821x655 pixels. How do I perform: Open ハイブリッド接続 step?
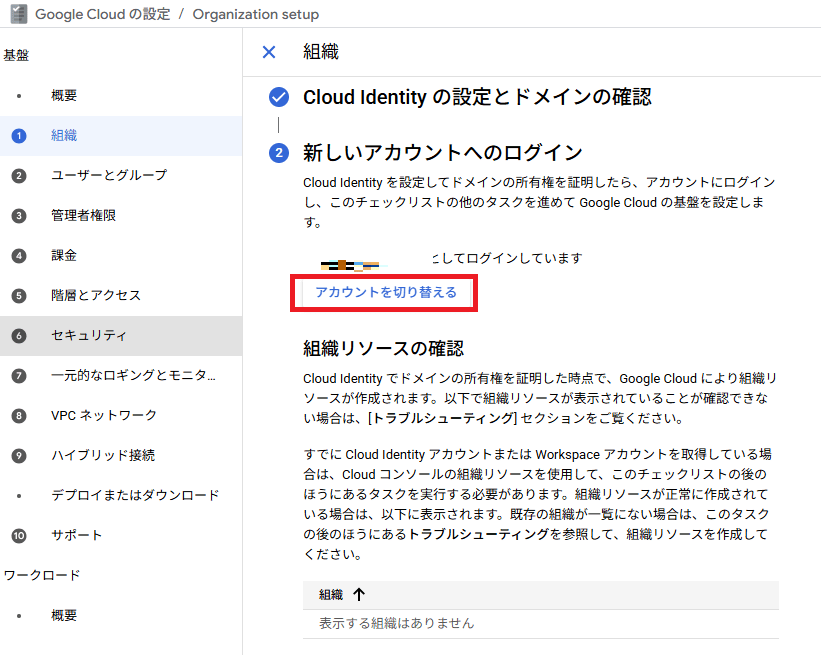pos(121,456)
